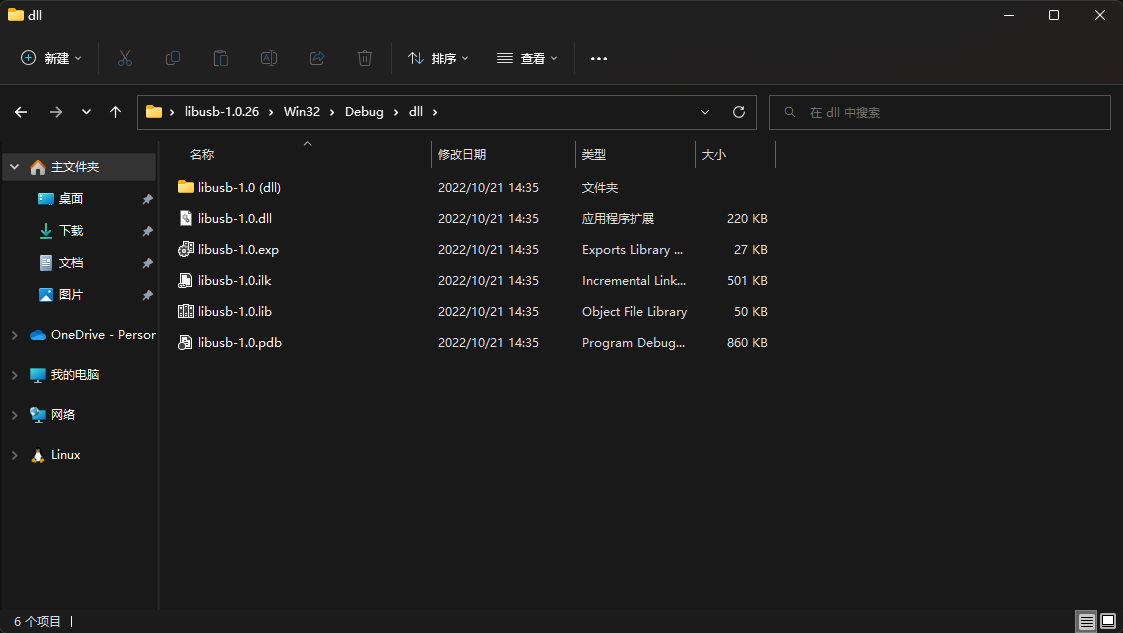Image resolution: width=1123 pixels, height=633 pixels.
Task: Unpin 下载 using its pin icon
Action: [147, 231]
